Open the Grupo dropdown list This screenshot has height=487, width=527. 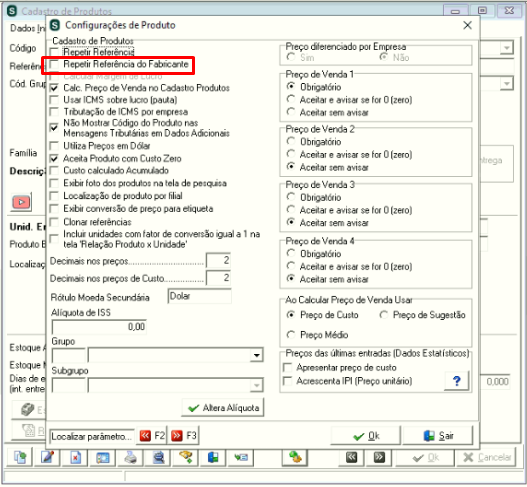pyautogui.click(x=257, y=355)
